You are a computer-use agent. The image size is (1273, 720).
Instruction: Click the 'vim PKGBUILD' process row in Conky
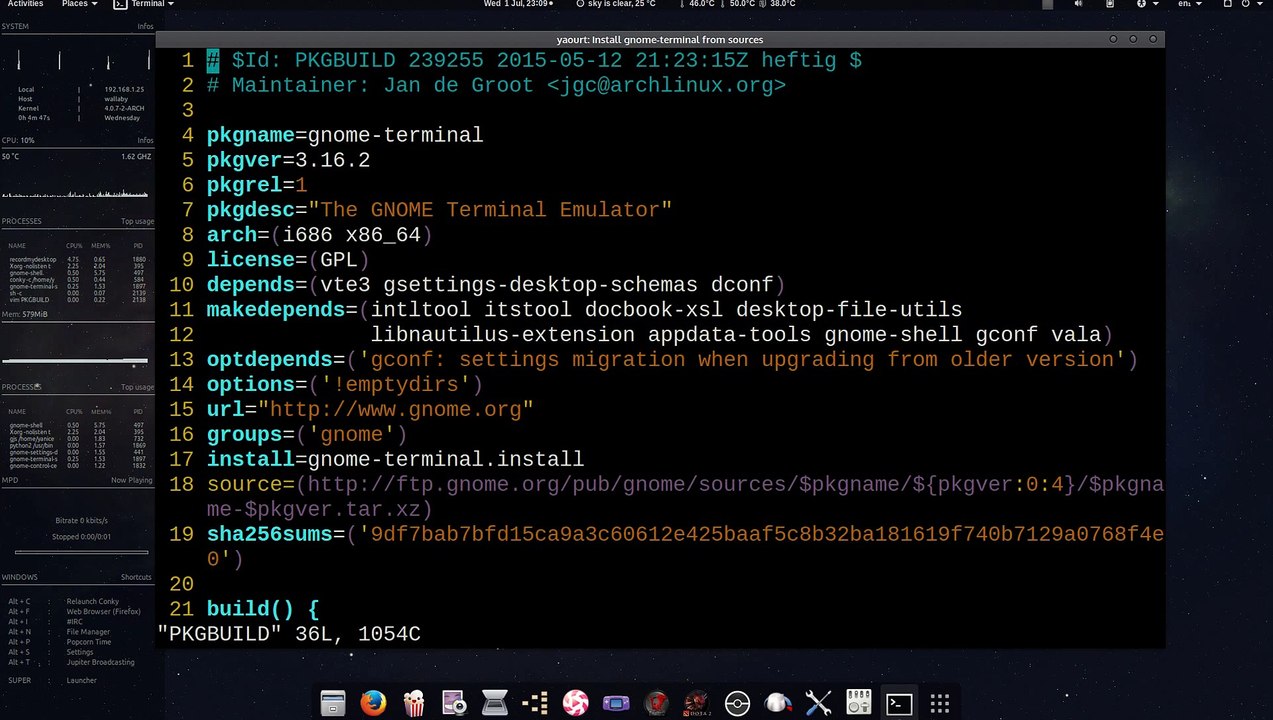[77, 299]
